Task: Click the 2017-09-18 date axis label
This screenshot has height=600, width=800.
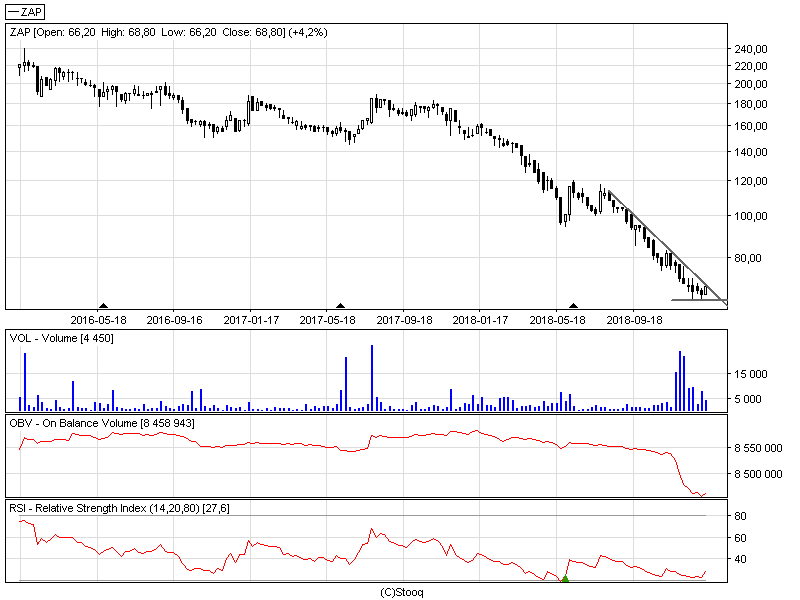Action: coord(404,320)
